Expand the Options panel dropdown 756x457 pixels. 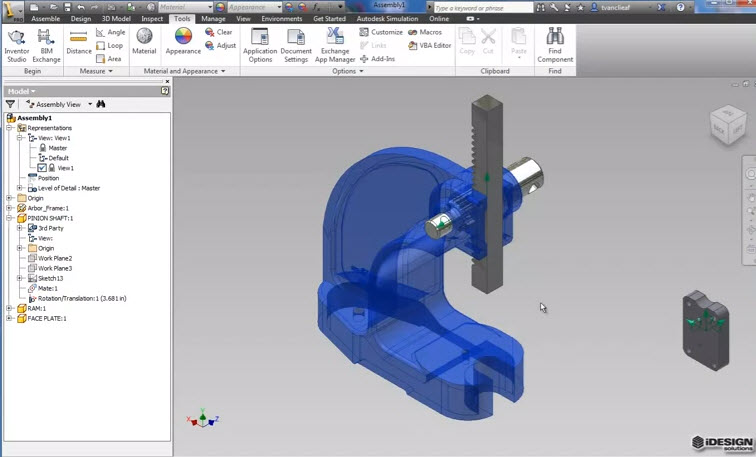(348, 71)
